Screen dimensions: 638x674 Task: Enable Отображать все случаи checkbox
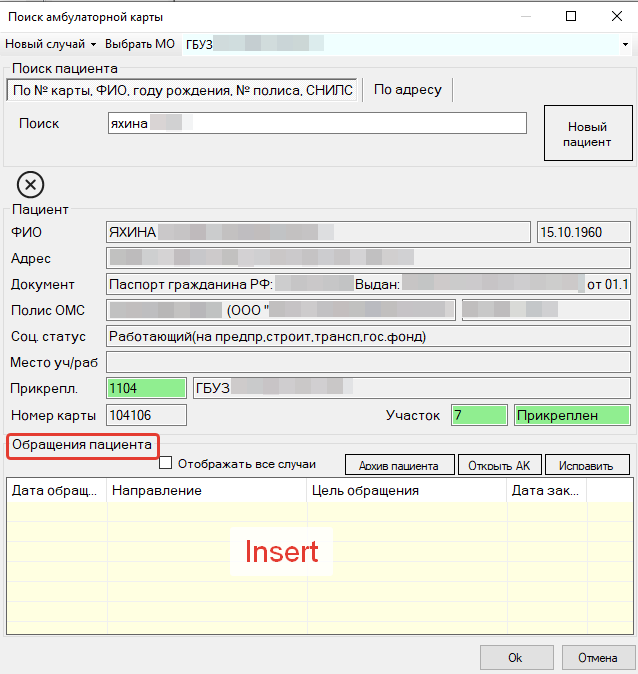(x=166, y=463)
